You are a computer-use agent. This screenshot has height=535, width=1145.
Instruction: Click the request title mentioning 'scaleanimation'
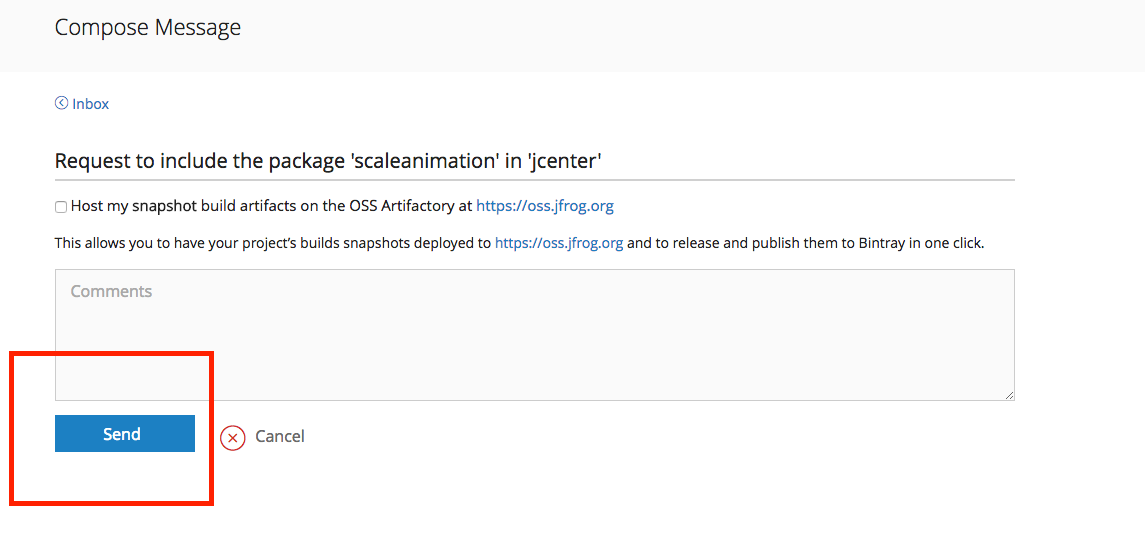pyautogui.click(x=328, y=161)
